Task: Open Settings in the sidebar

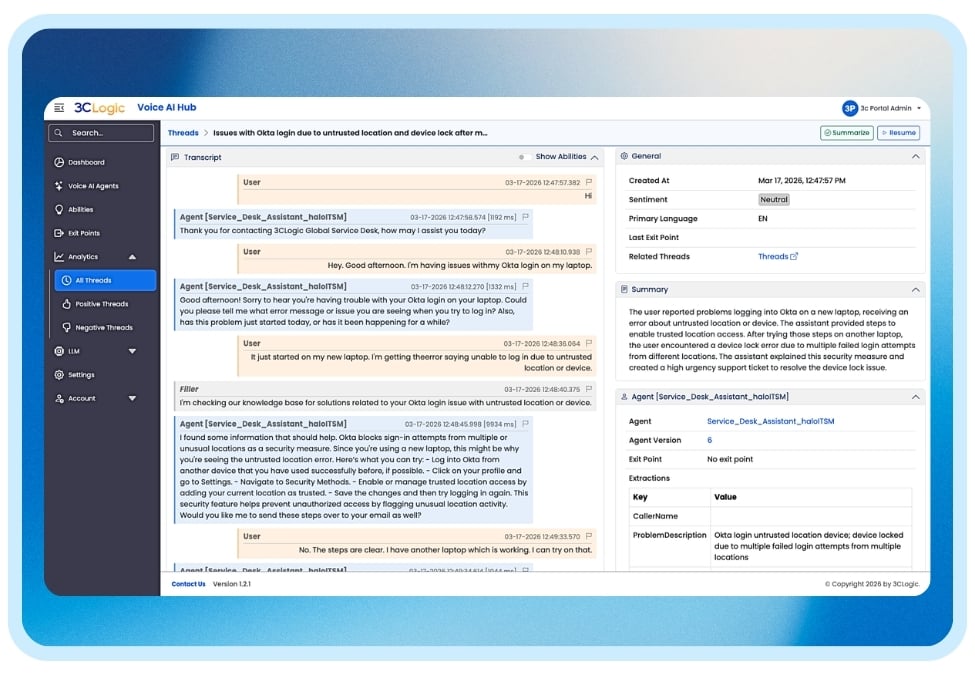Action: 82,374
